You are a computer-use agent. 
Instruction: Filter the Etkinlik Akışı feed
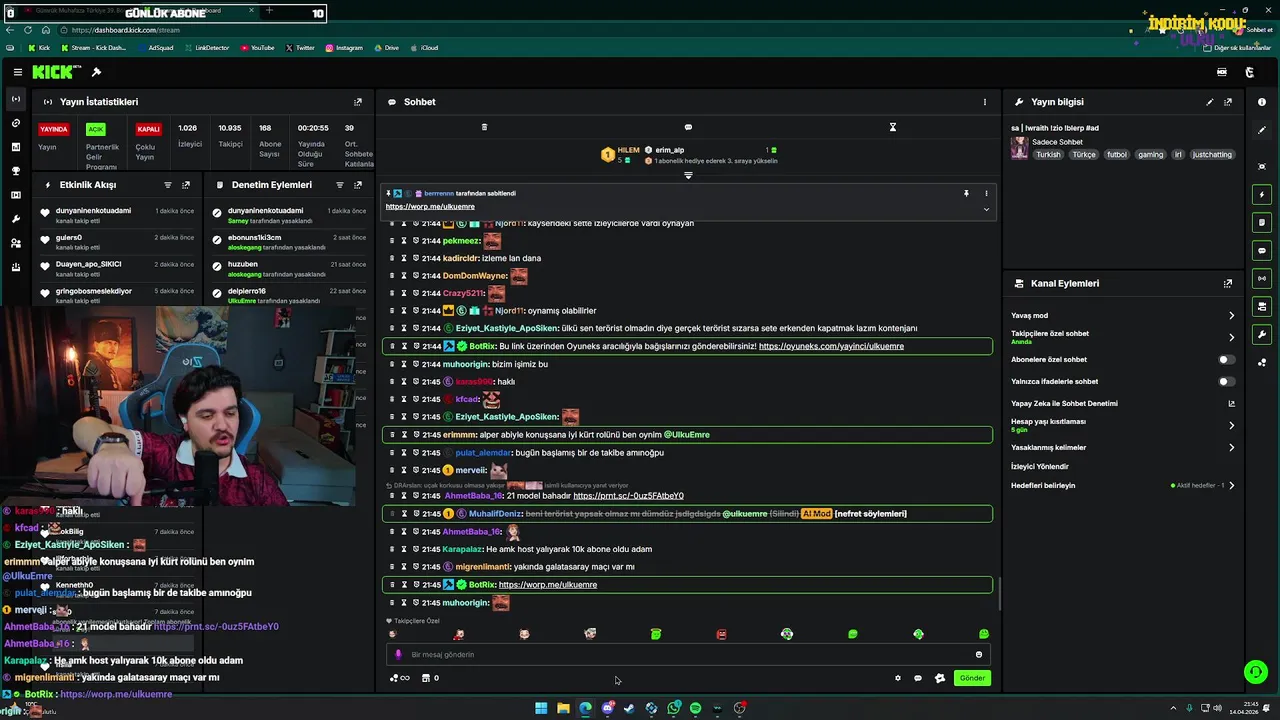167,185
